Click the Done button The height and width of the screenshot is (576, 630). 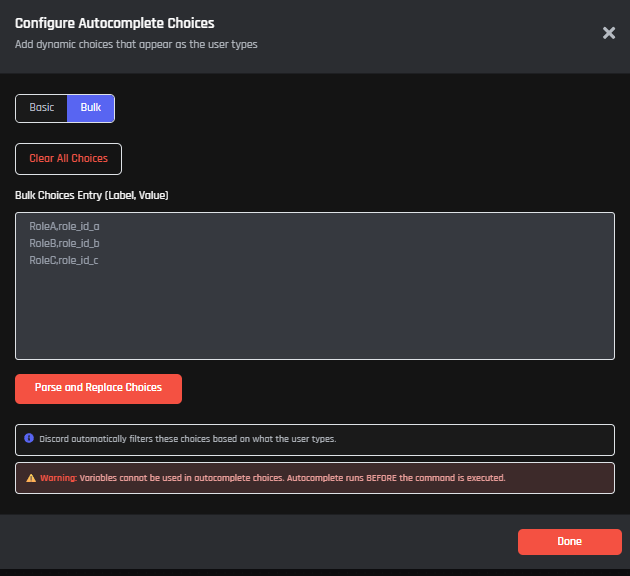(569, 542)
